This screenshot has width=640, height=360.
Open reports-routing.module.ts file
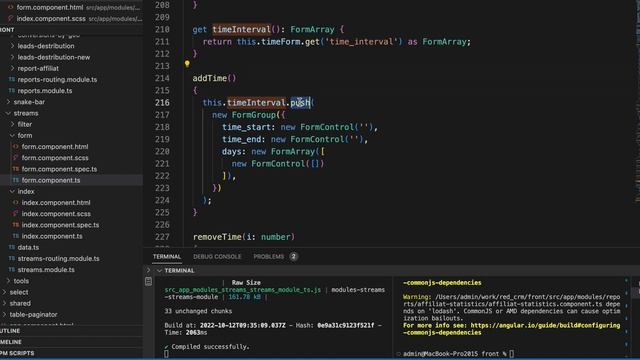[x=57, y=80]
